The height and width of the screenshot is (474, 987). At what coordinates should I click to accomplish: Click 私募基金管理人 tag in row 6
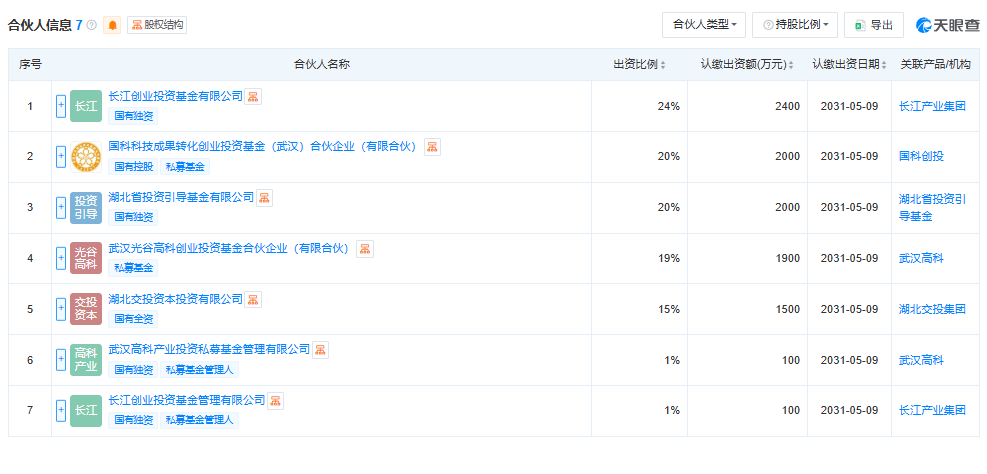coord(200,370)
